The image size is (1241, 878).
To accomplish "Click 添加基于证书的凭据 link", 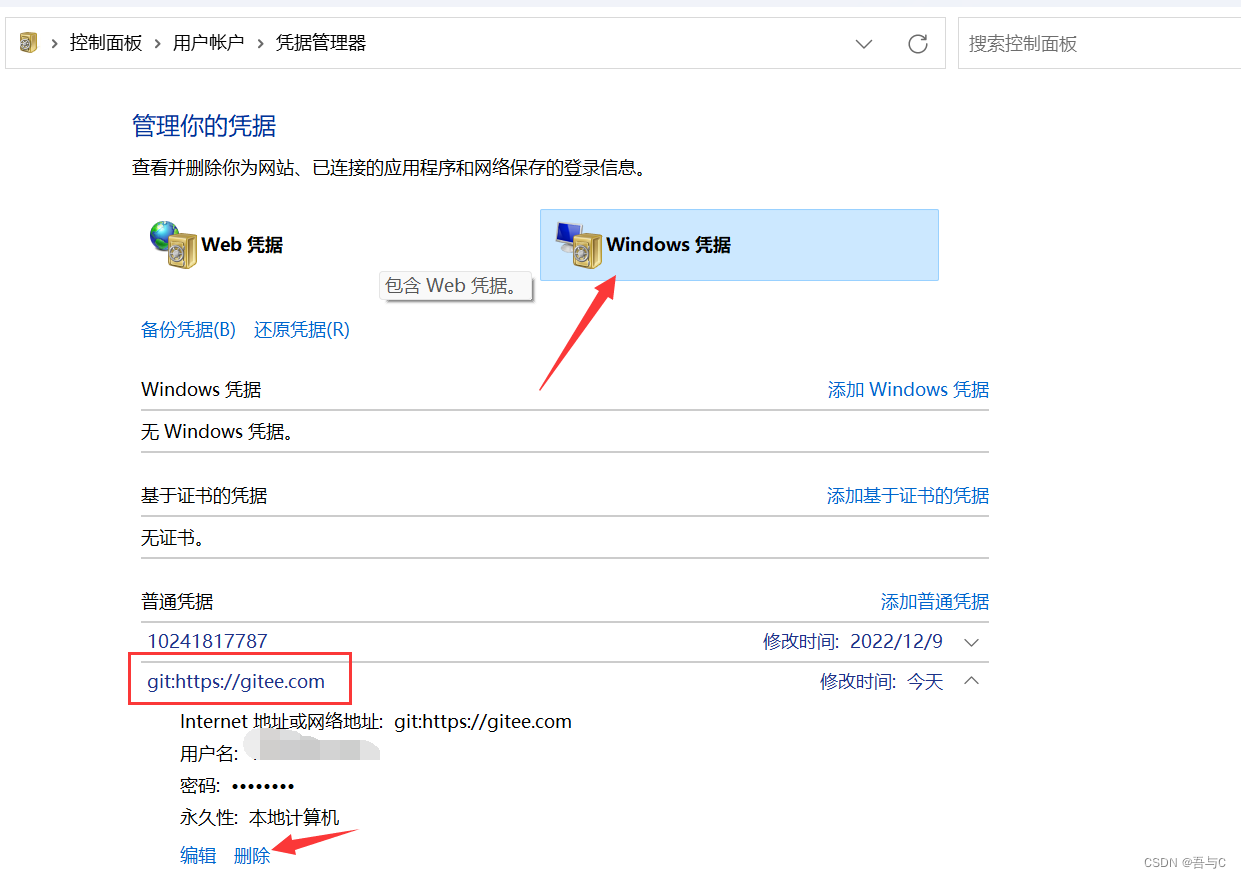I will [908, 496].
